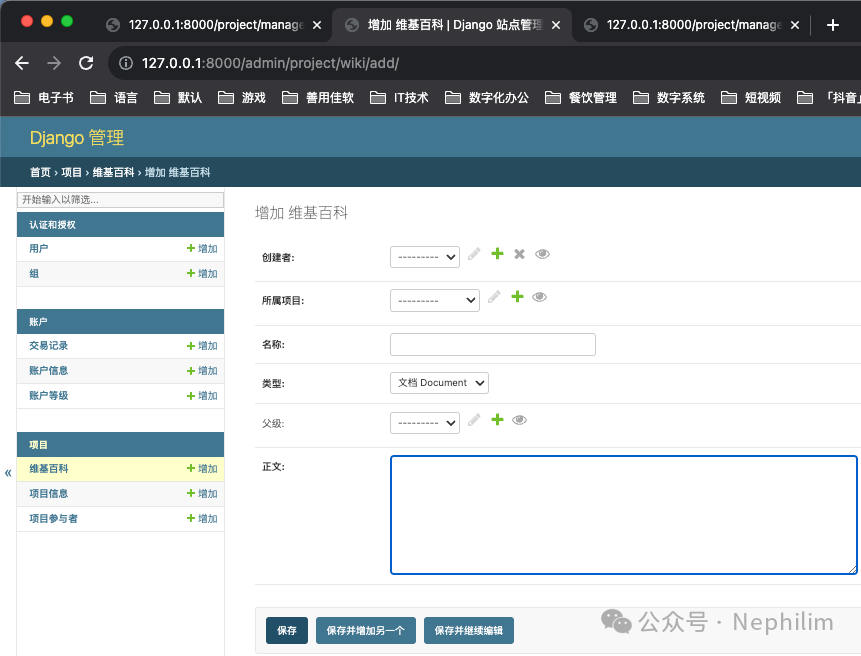Viewport: 861px width, 656px height.
Task: Click 保存并增加另一个 button
Action: pos(365,630)
